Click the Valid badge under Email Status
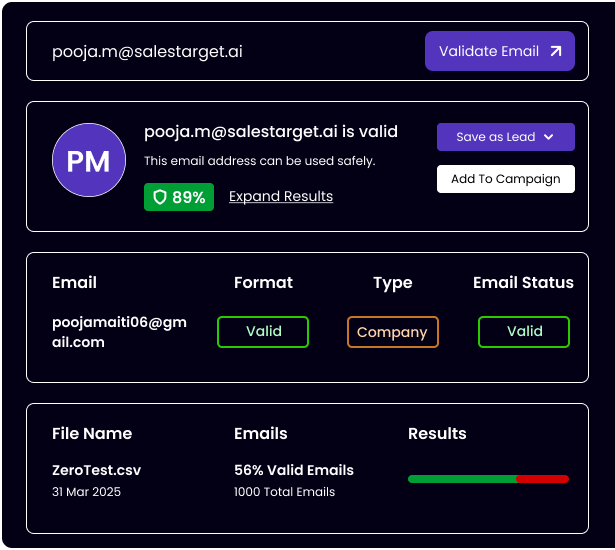The width and height of the screenshot is (615, 550). (x=524, y=331)
